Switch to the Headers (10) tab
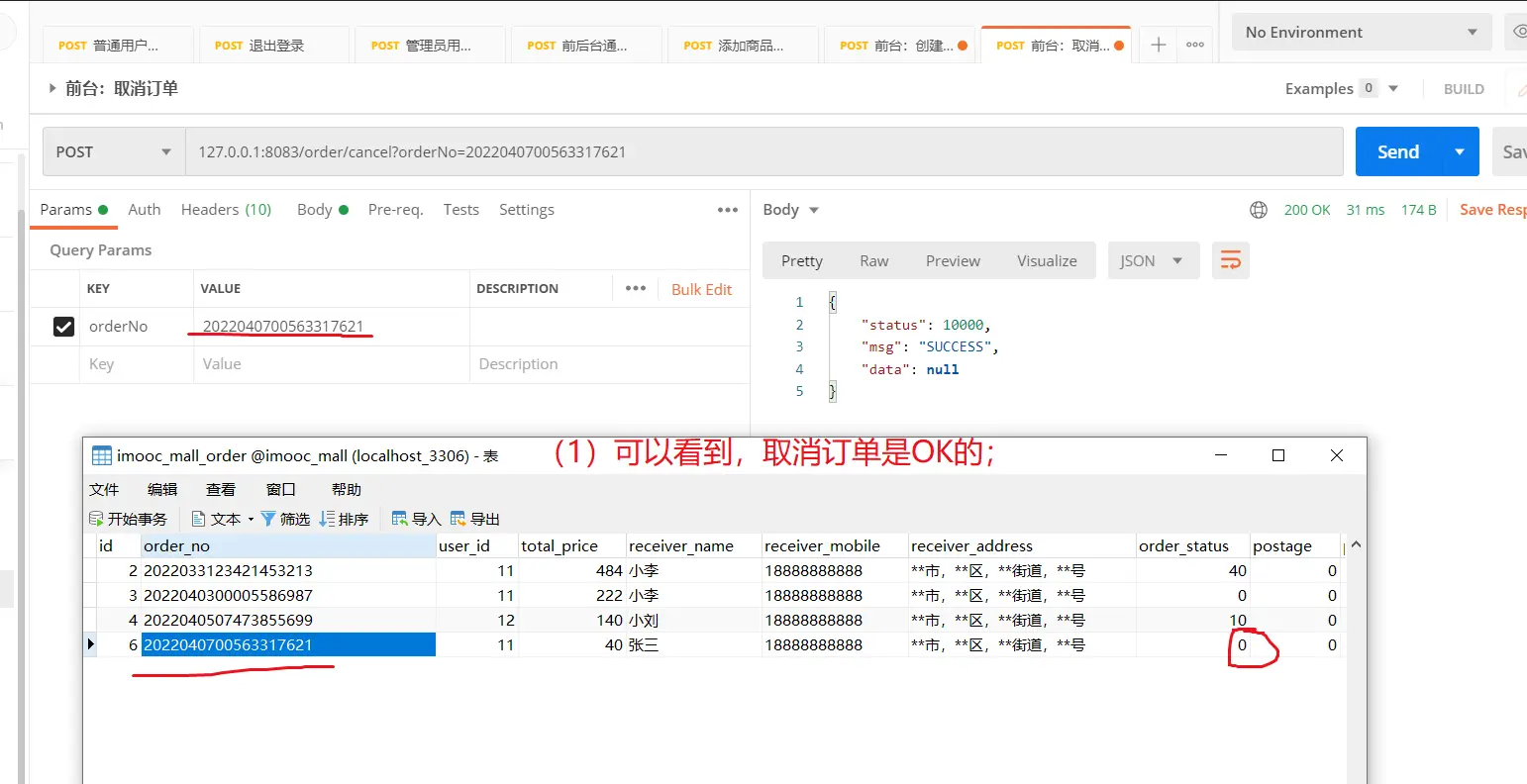Image resolution: width=1527 pixels, height=784 pixels. click(226, 210)
